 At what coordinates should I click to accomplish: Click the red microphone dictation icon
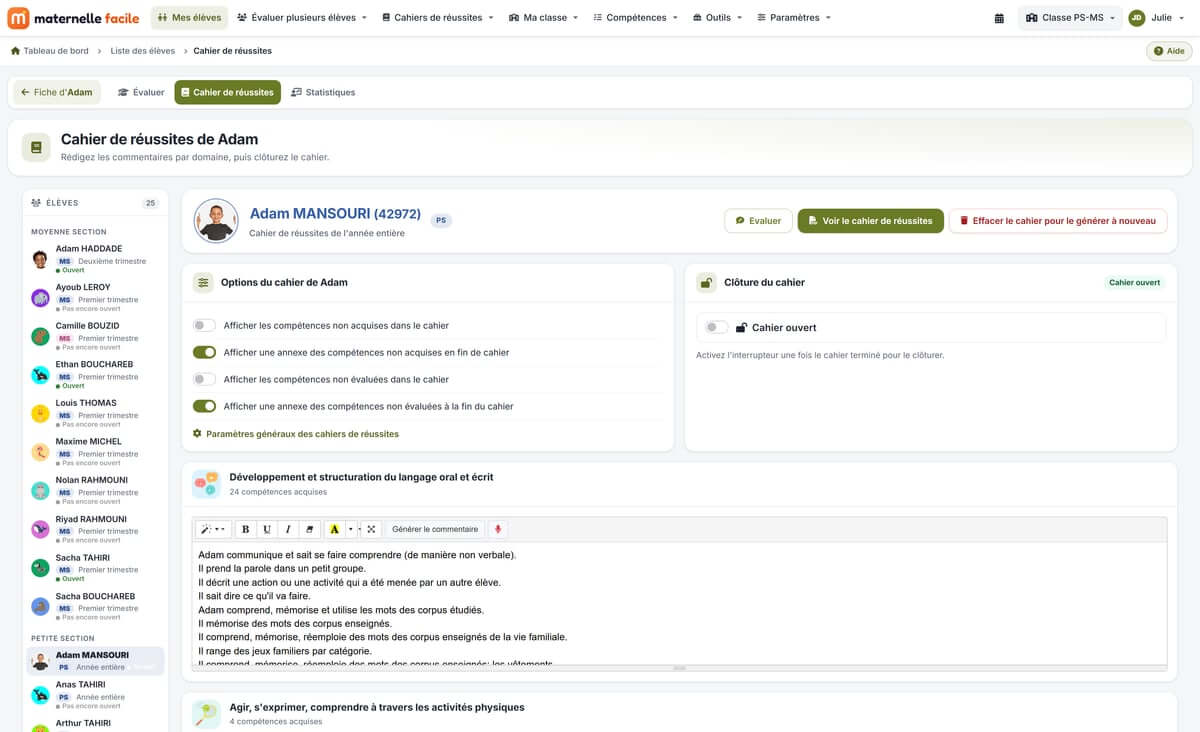tap(498, 529)
